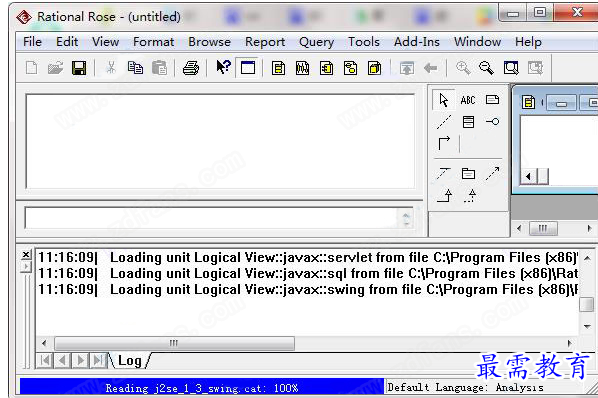598x398 pixels.
Task: Save the model with floppy icon
Action: 79,68
